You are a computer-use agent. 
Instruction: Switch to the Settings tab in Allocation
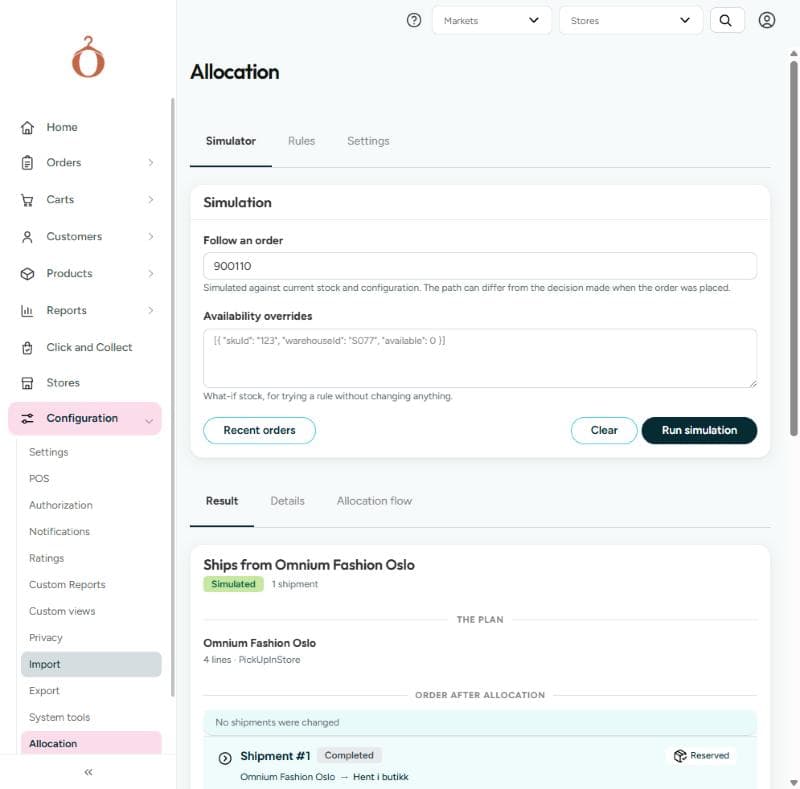[x=368, y=141]
